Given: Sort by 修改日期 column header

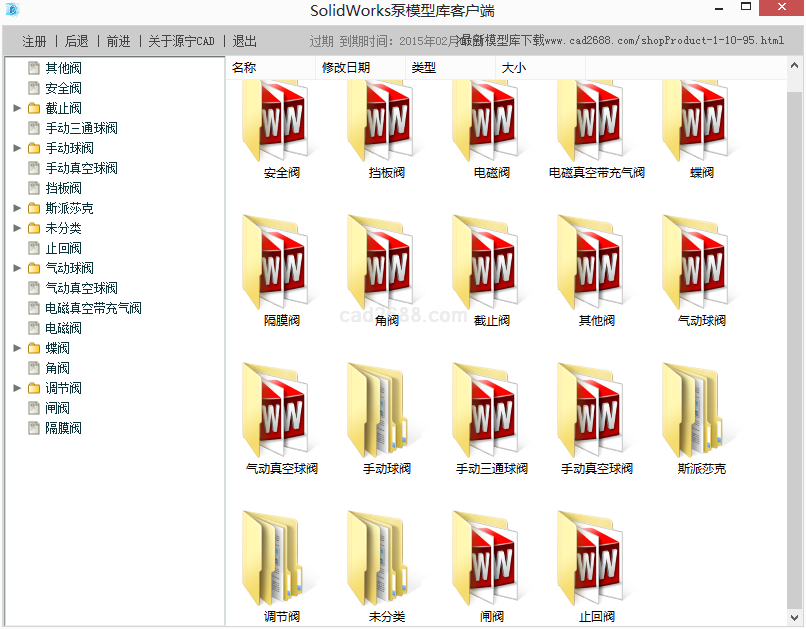Looking at the screenshot, I should click(x=346, y=68).
